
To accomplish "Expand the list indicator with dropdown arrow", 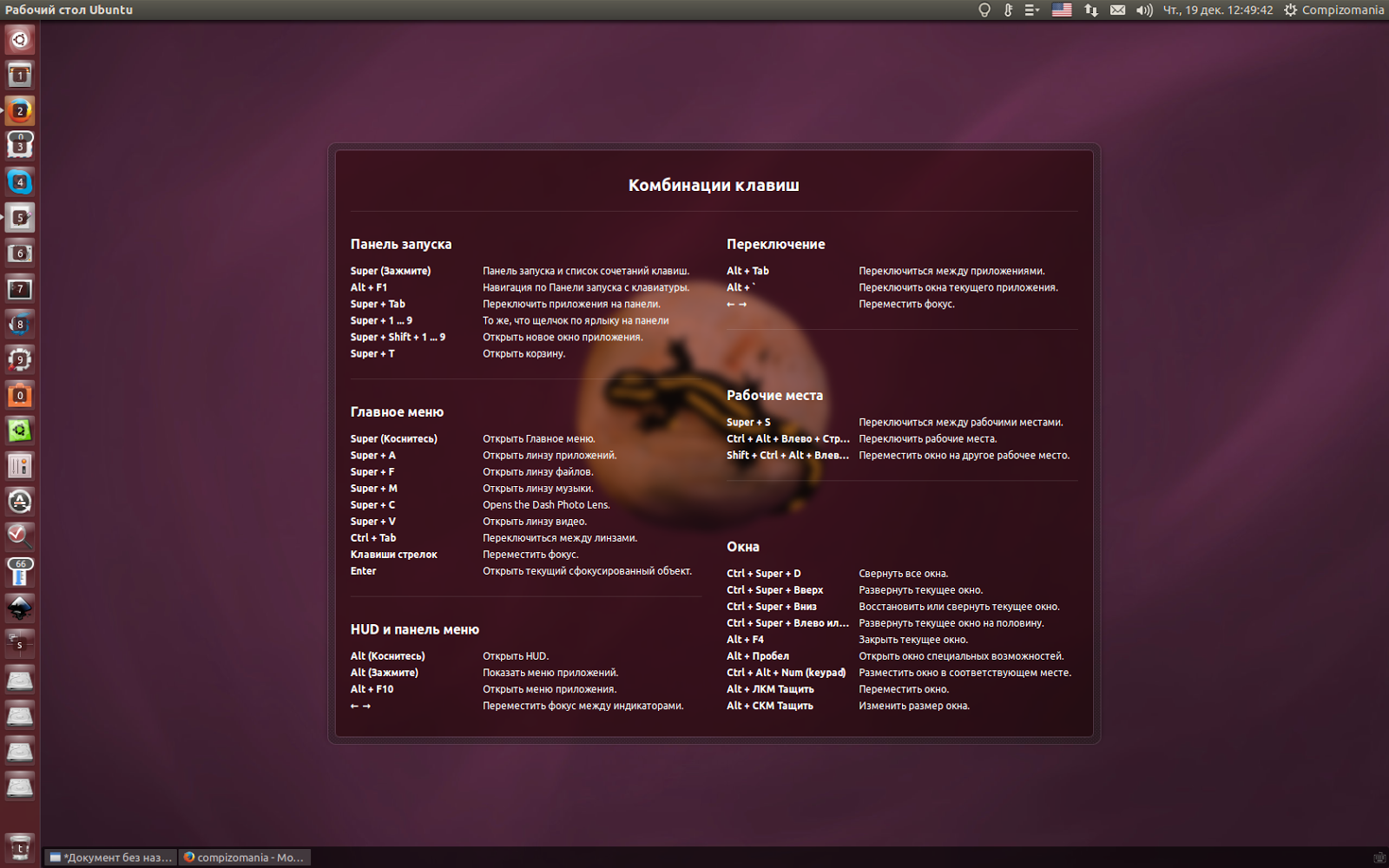I will [1032, 10].
